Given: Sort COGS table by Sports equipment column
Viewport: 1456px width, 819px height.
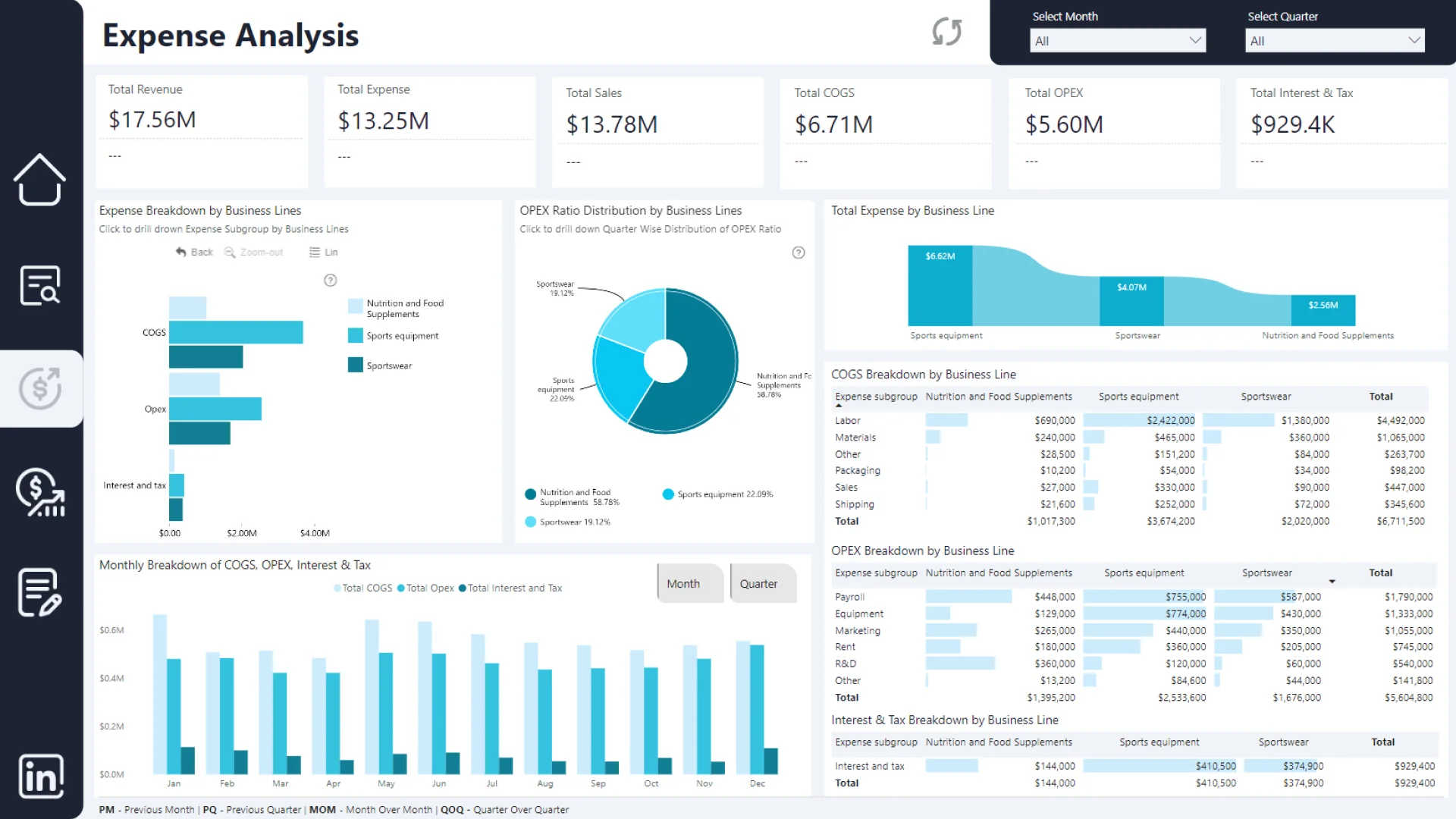Looking at the screenshot, I should click(x=1138, y=397).
